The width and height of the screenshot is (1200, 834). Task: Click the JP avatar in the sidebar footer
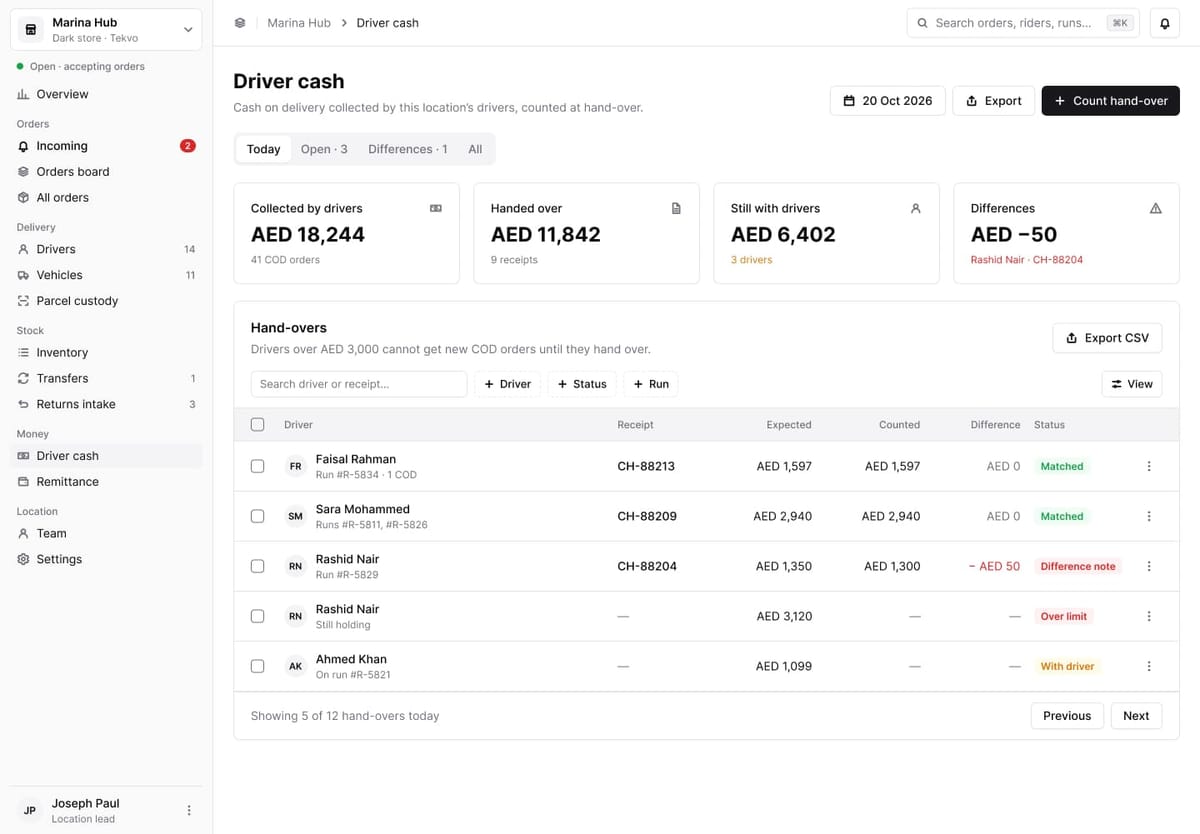click(30, 810)
